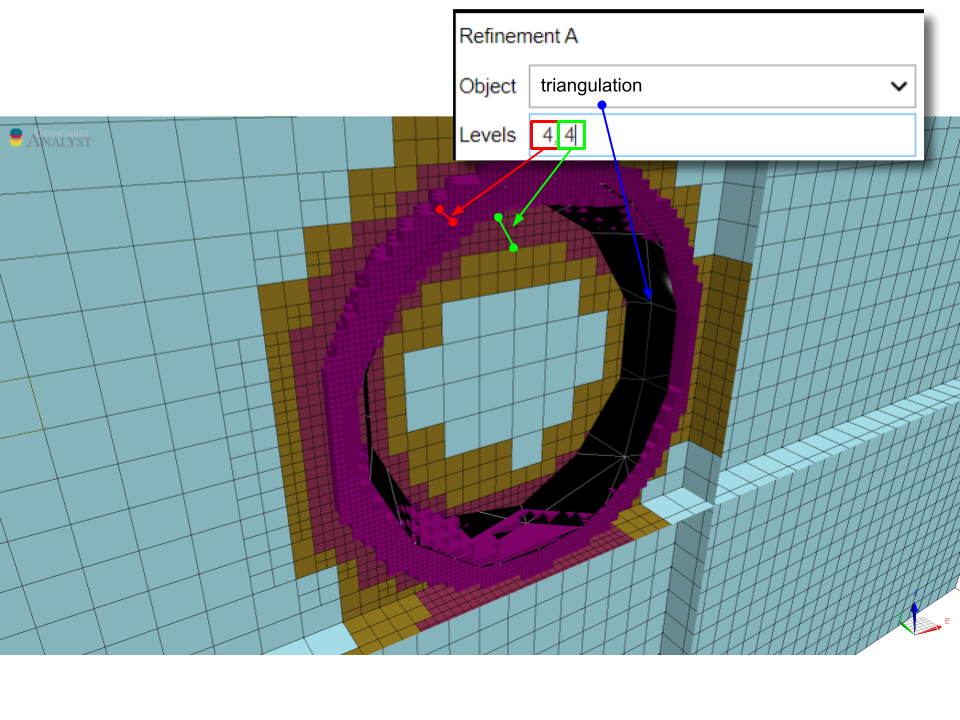Click the Analyst watermark text
Image resolution: width=960 pixels, height=720 pixels.
58,141
